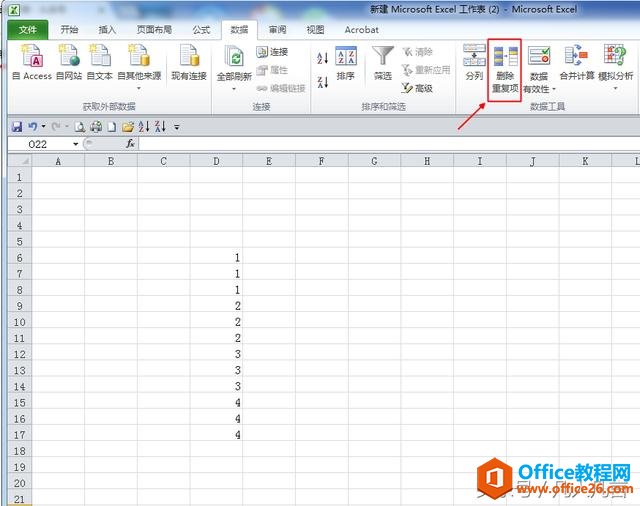640x506 pixels.
Task: Select column H header
Action: pyautogui.click(x=427, y=161)
